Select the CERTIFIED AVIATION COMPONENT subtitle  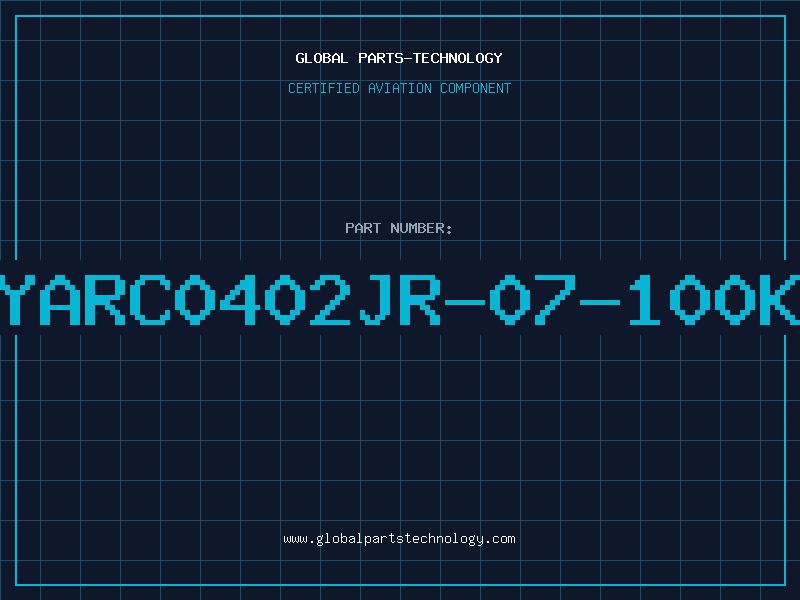coord(399,88)
